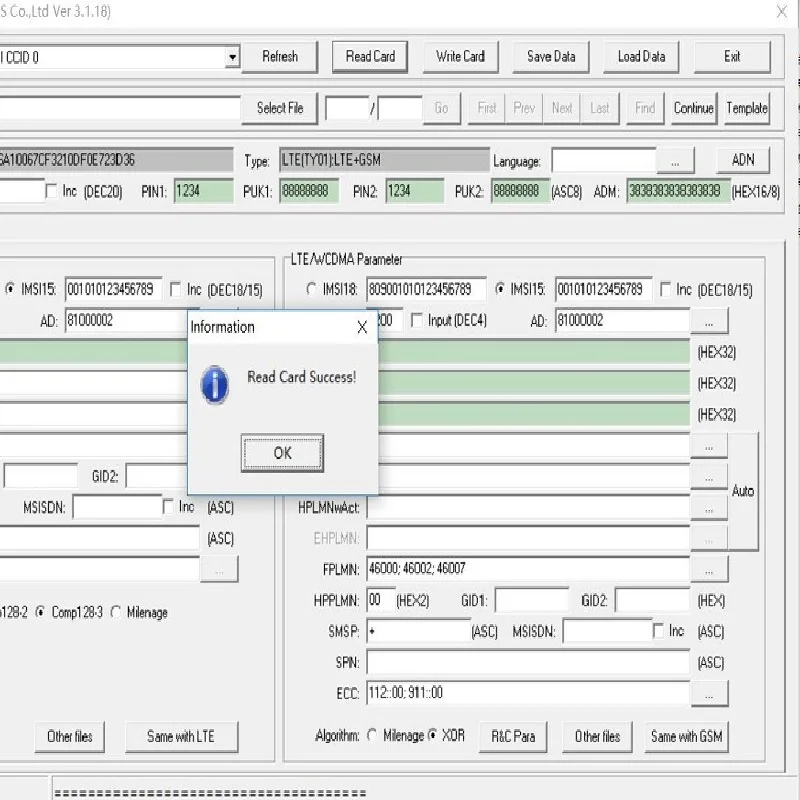Click the SPN field
The image size is (800, 800).
point(528,662)
